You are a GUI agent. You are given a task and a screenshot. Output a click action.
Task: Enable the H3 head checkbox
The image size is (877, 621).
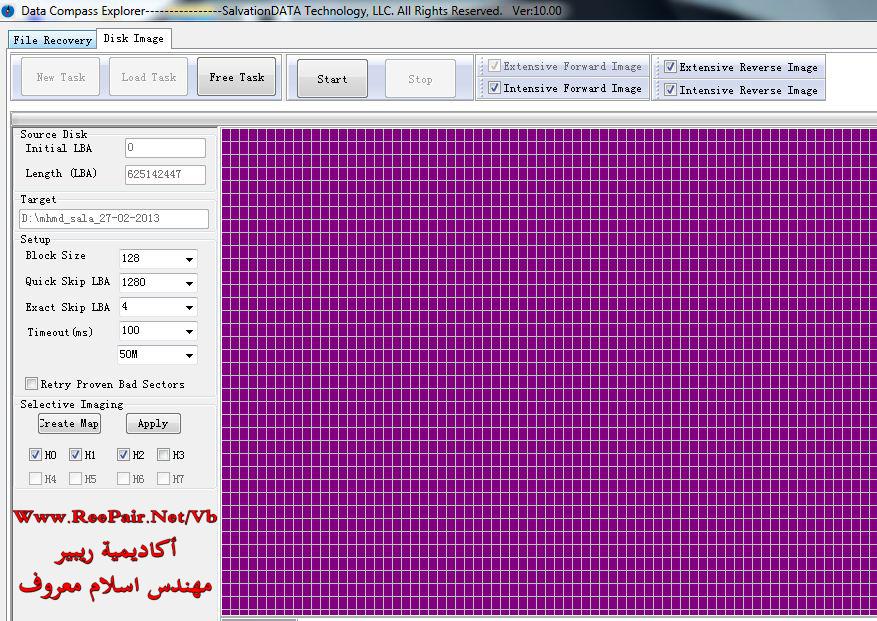tap(163, 455)
